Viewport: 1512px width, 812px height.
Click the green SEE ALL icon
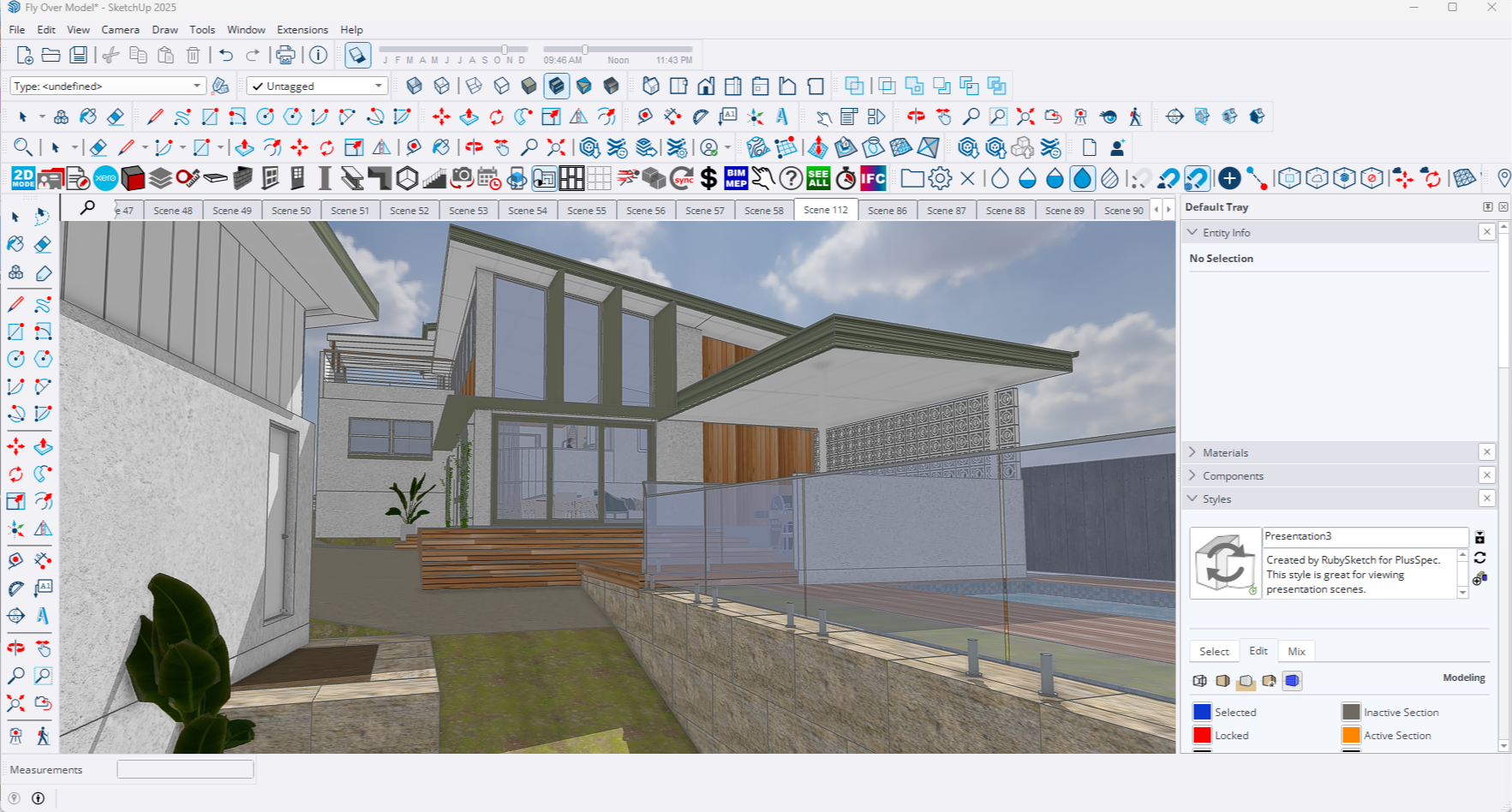818,178
